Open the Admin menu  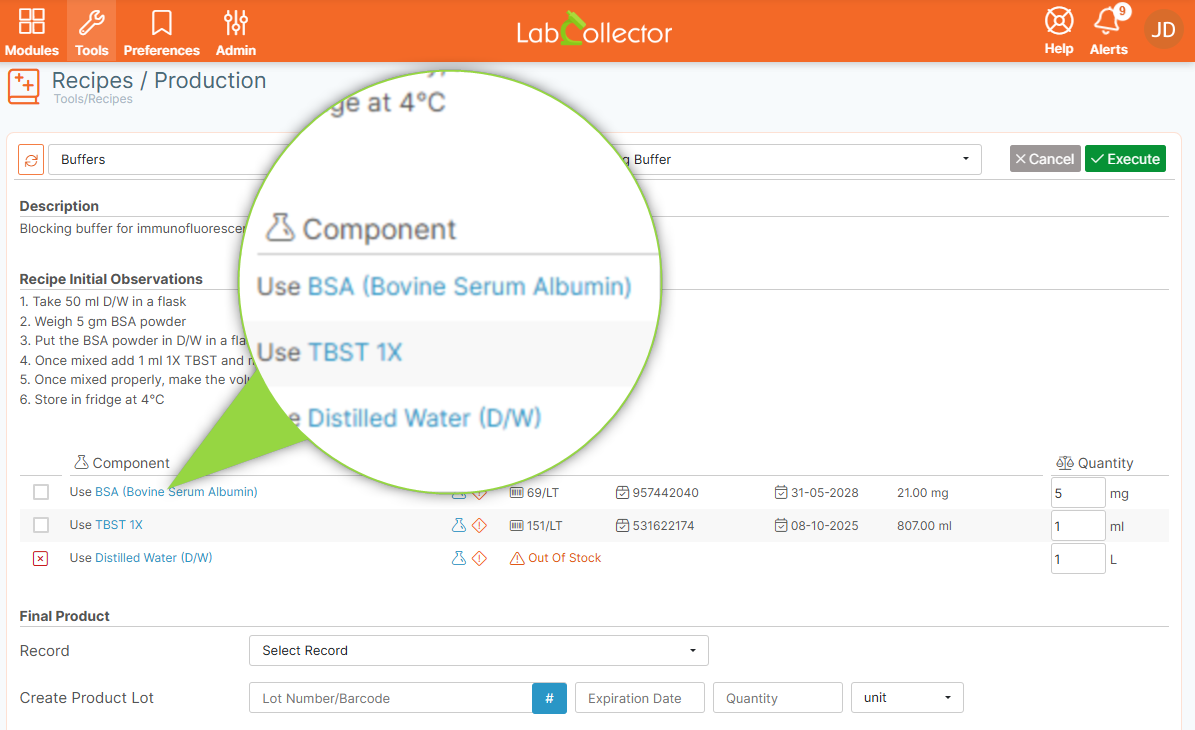click(x=235, y=31)
